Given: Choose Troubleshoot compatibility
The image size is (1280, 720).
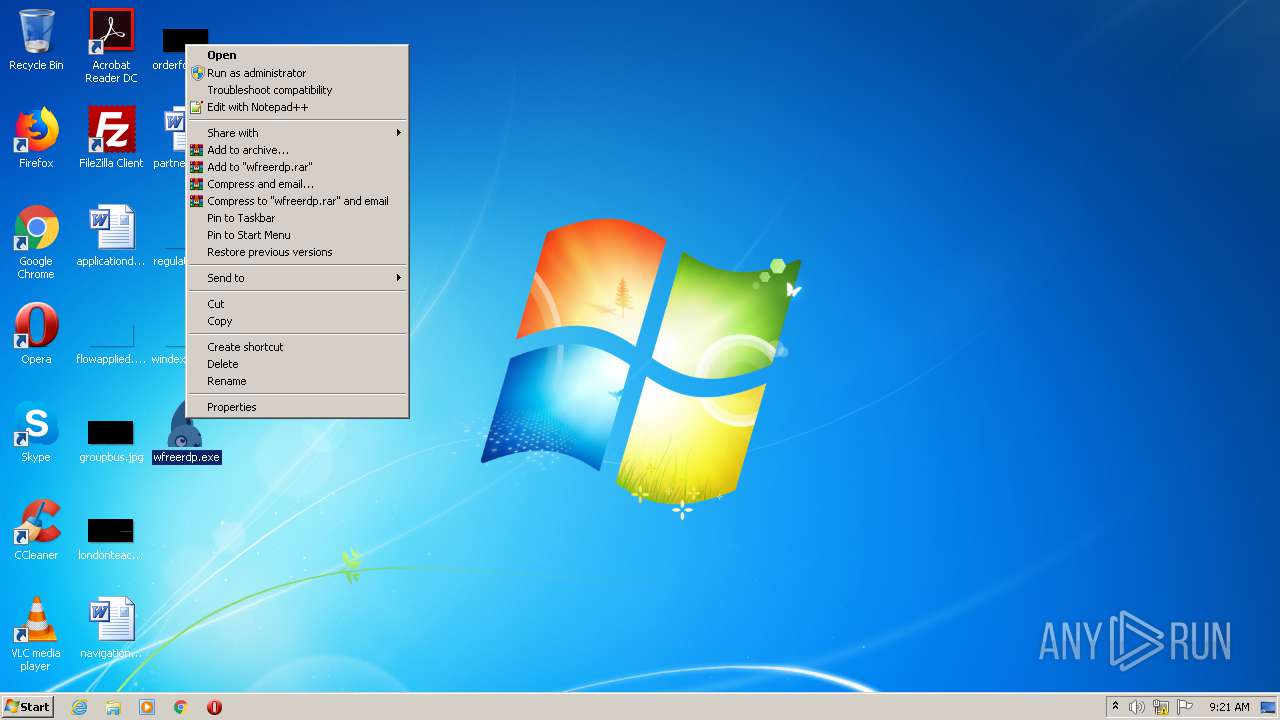Looking at the screenshot, I should click(x=297, y=90).
